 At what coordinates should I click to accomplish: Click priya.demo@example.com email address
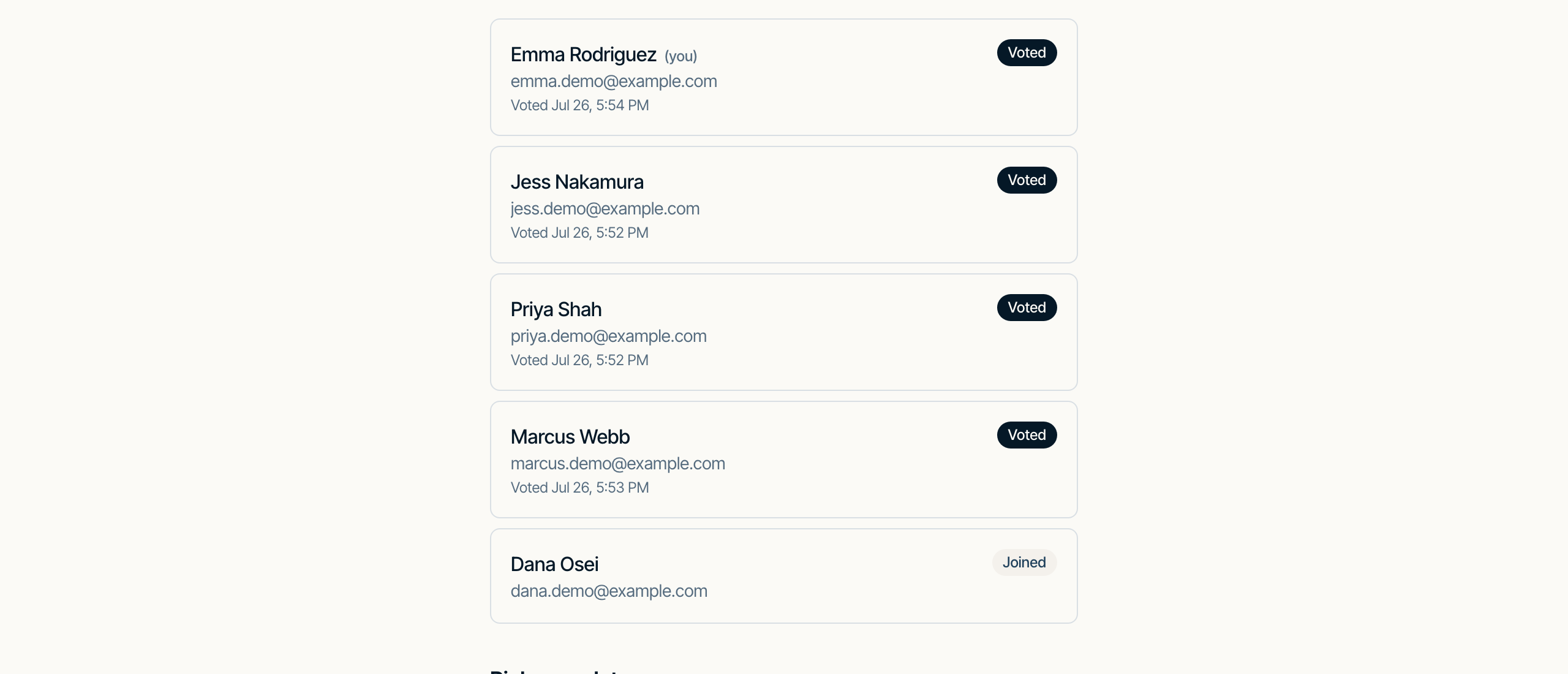coord(609,336)
